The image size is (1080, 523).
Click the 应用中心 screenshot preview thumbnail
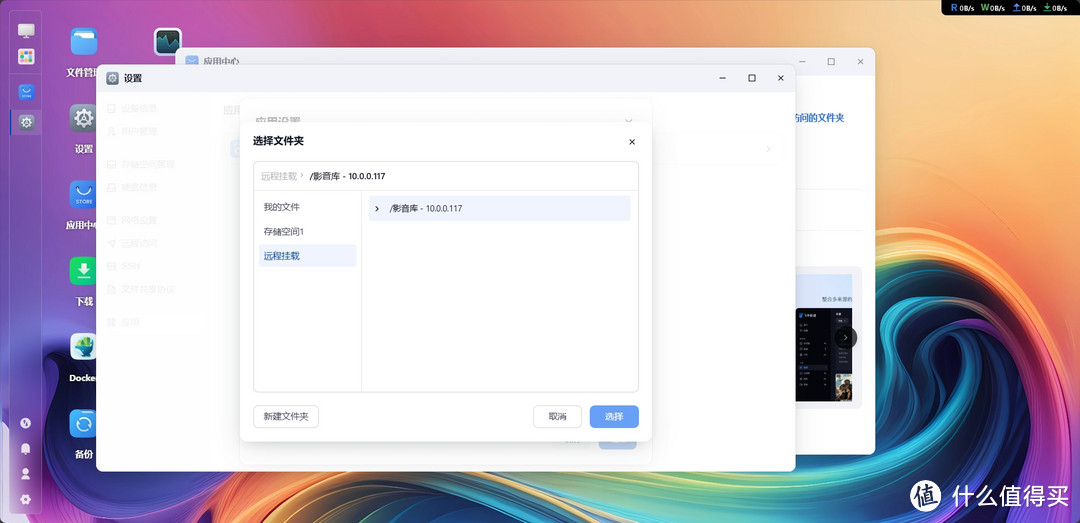pyautogui.click(x=824, y=338)
